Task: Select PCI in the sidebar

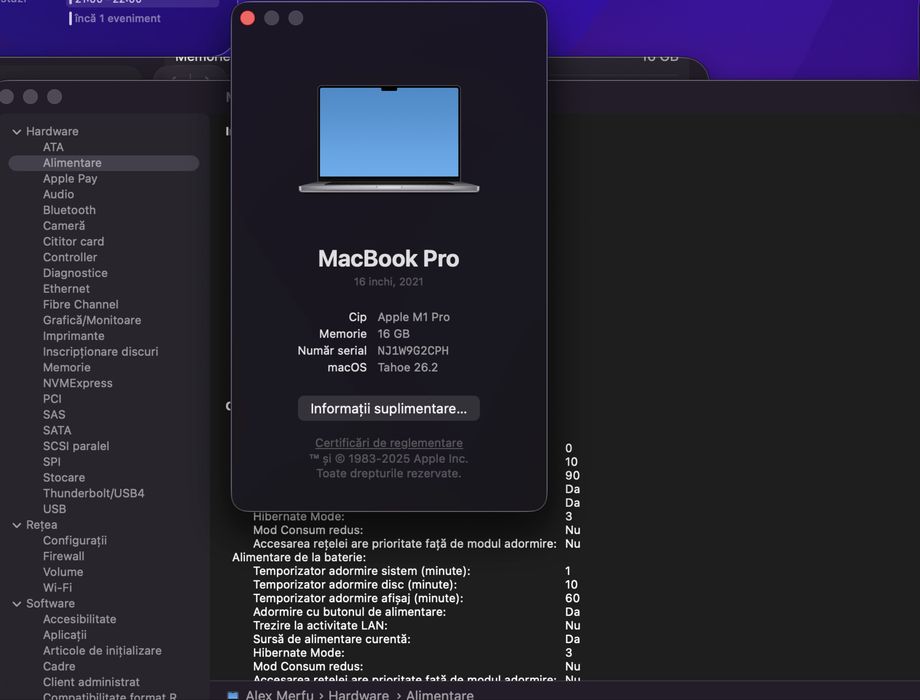Action: pos(52,399)
